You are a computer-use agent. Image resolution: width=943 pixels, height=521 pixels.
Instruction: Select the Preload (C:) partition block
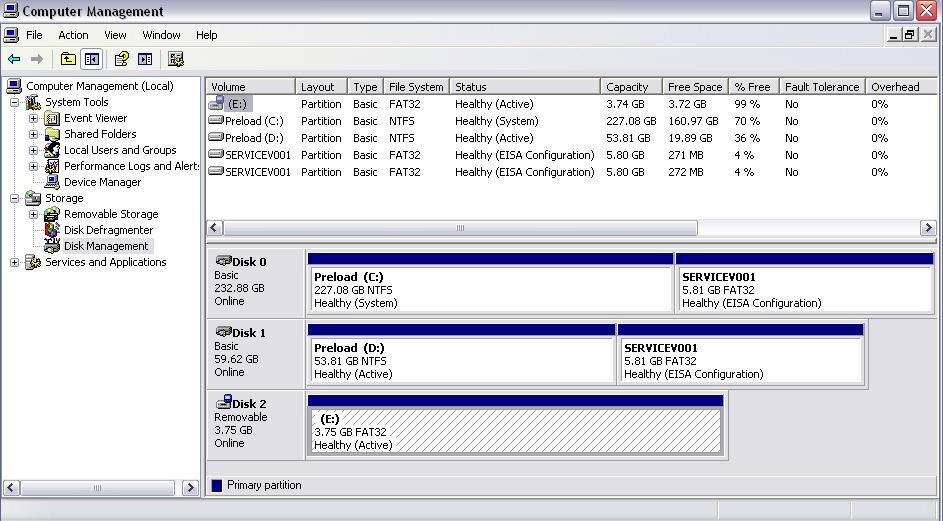point(490,290)
